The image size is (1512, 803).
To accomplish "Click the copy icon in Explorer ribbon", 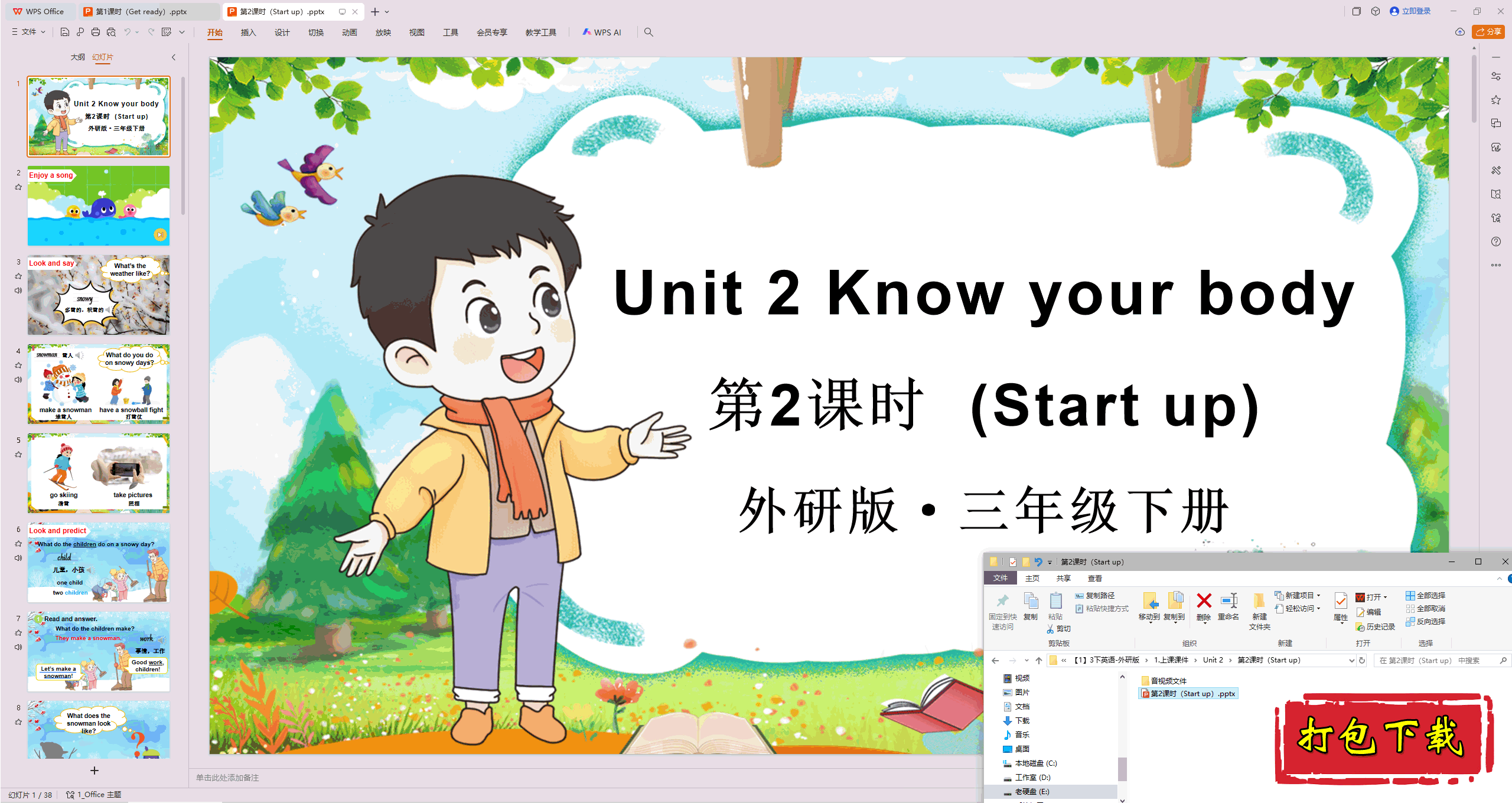I will click(1031, 601).
